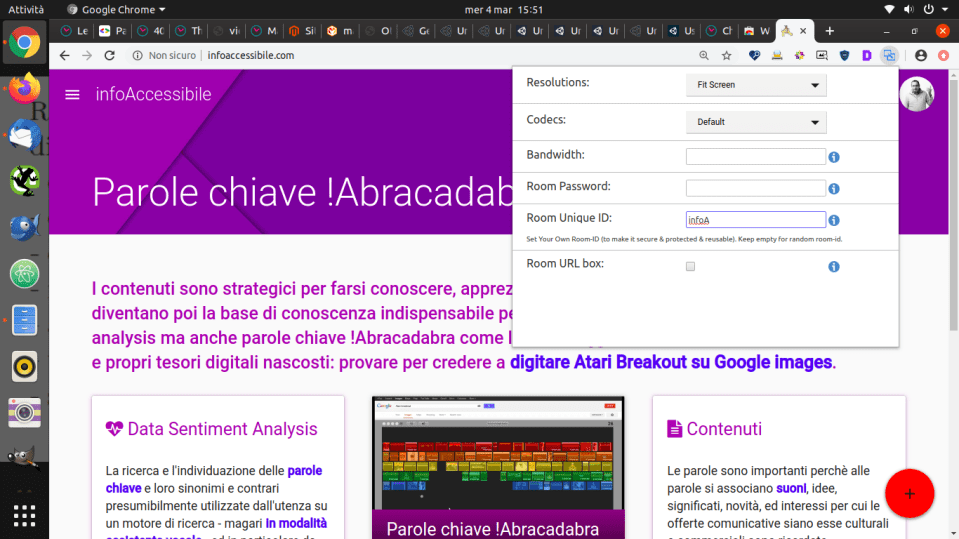
Task: Expand the Codecs dropdown
Action: (756, 122)
